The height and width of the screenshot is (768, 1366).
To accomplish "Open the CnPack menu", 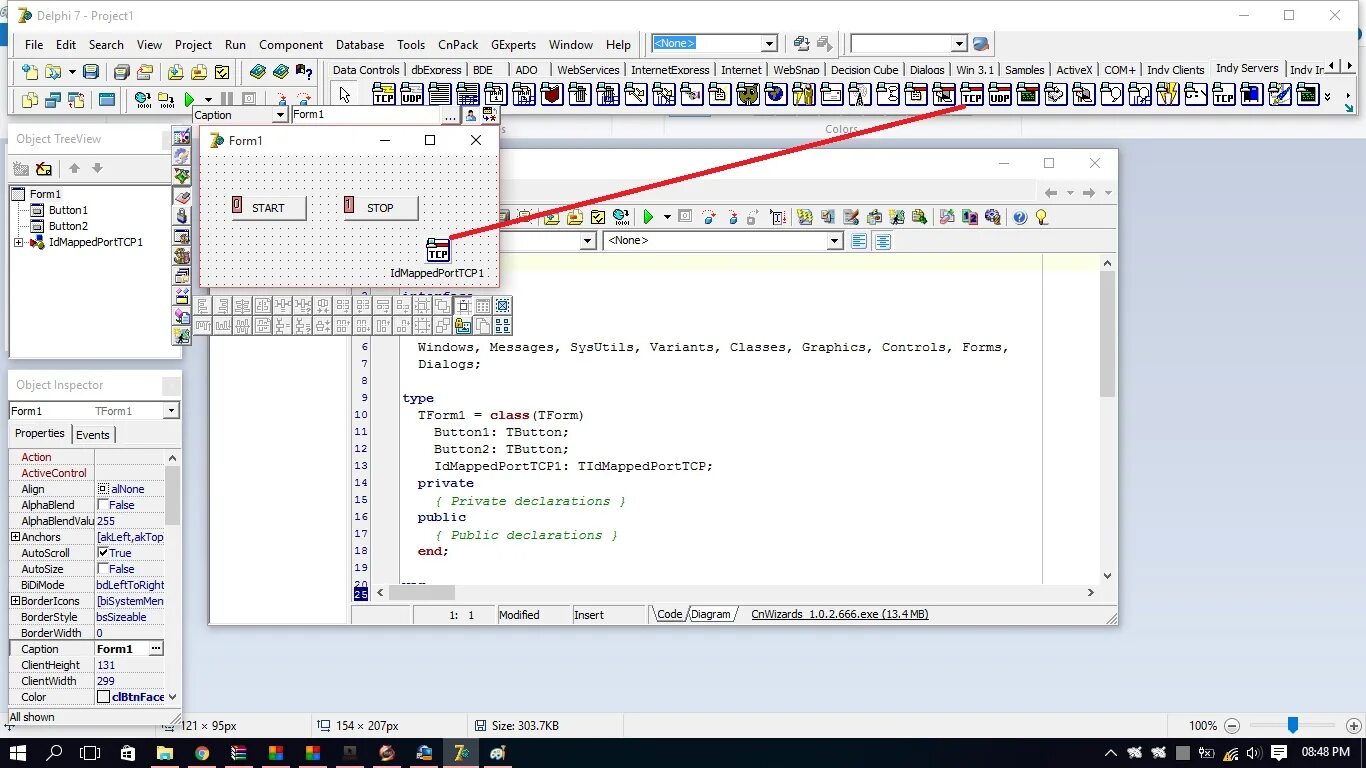I will 458,44.
